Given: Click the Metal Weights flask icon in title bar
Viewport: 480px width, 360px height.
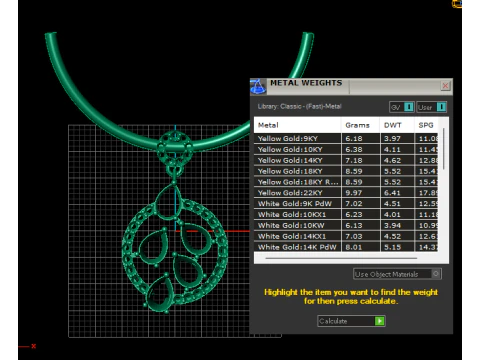Looking at the screenshot, I should [258, 87].
